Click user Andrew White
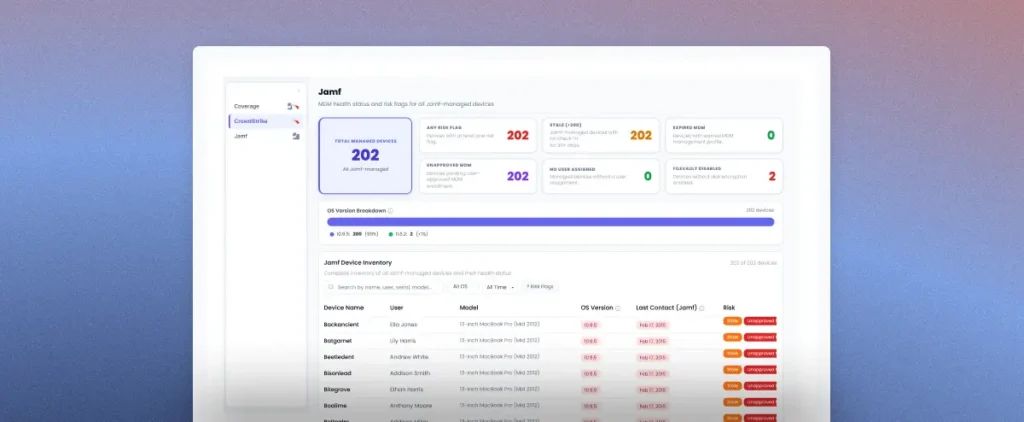This screenshot has width=1024, height=422. click(409, 357)
